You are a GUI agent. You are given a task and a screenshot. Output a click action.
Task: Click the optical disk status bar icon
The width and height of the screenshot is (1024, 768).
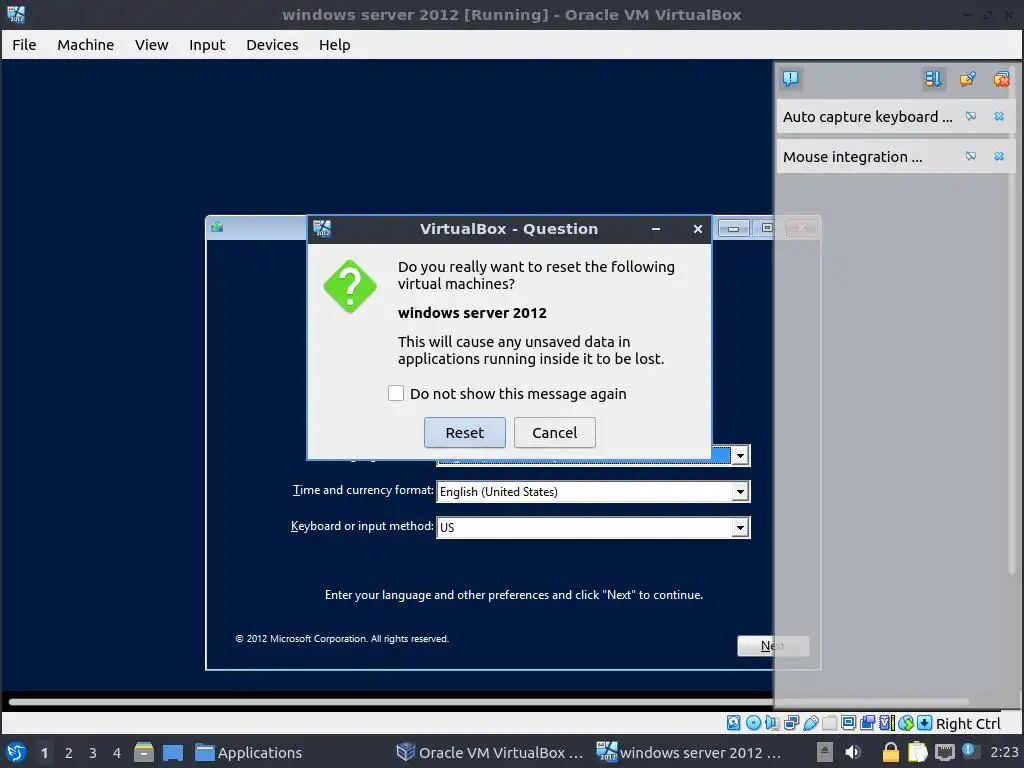[753, 723]
